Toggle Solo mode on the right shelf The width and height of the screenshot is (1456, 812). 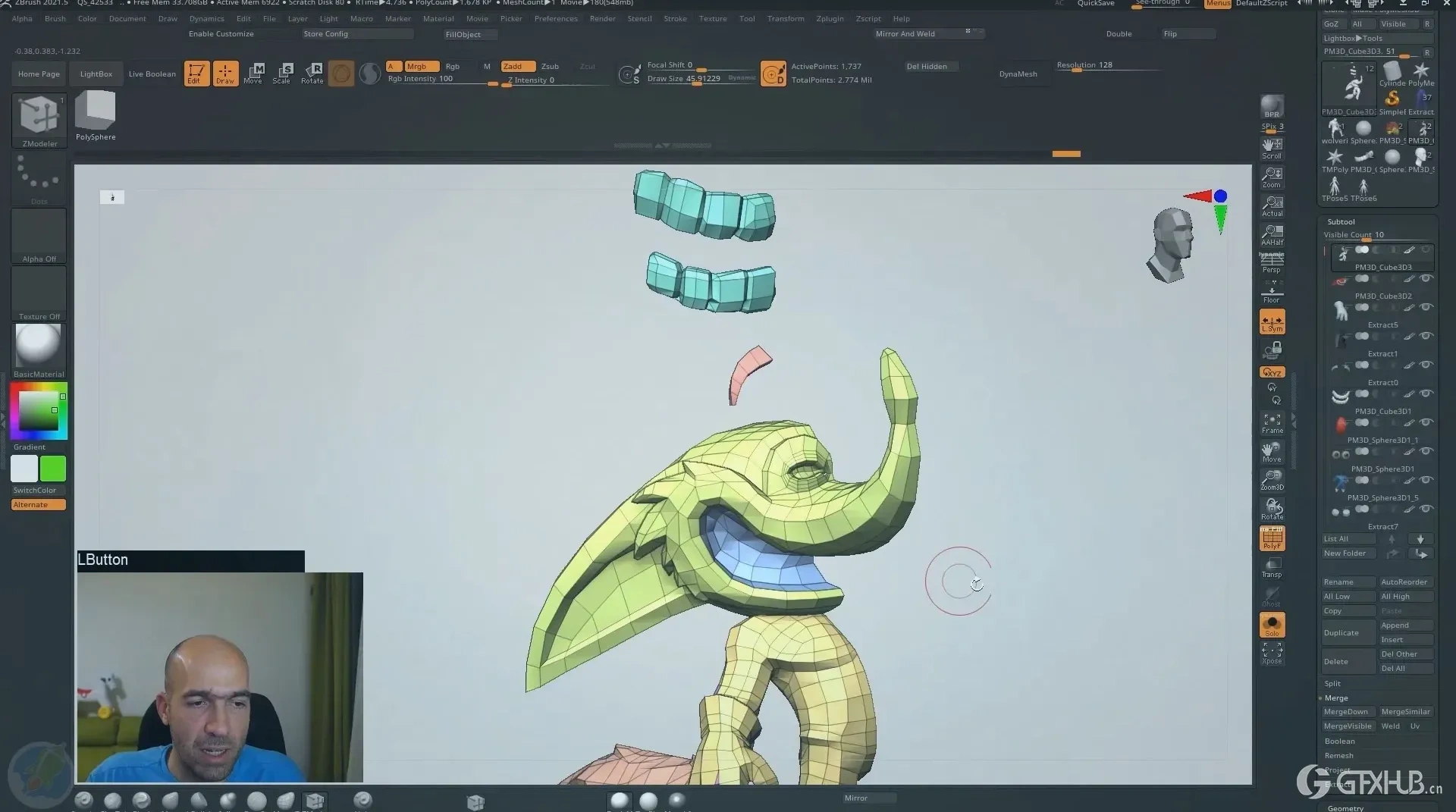[1272, 625]
